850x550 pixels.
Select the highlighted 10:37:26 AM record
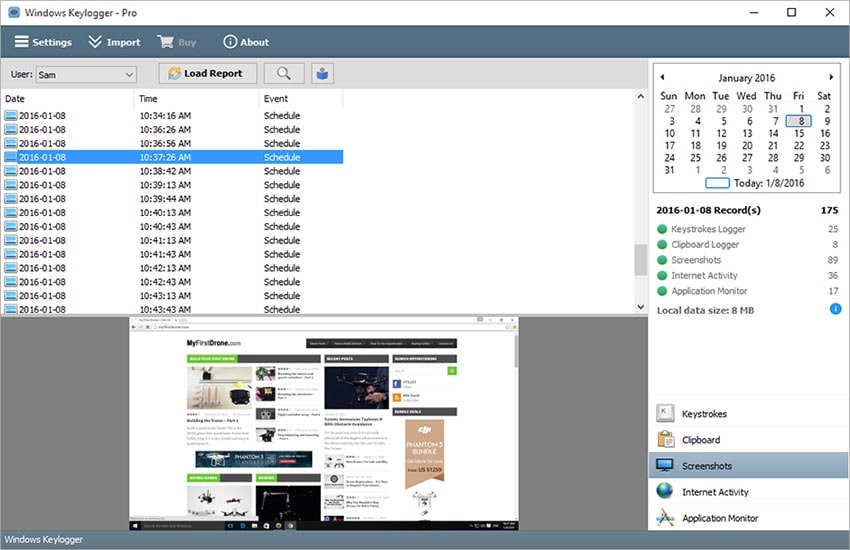172,157
